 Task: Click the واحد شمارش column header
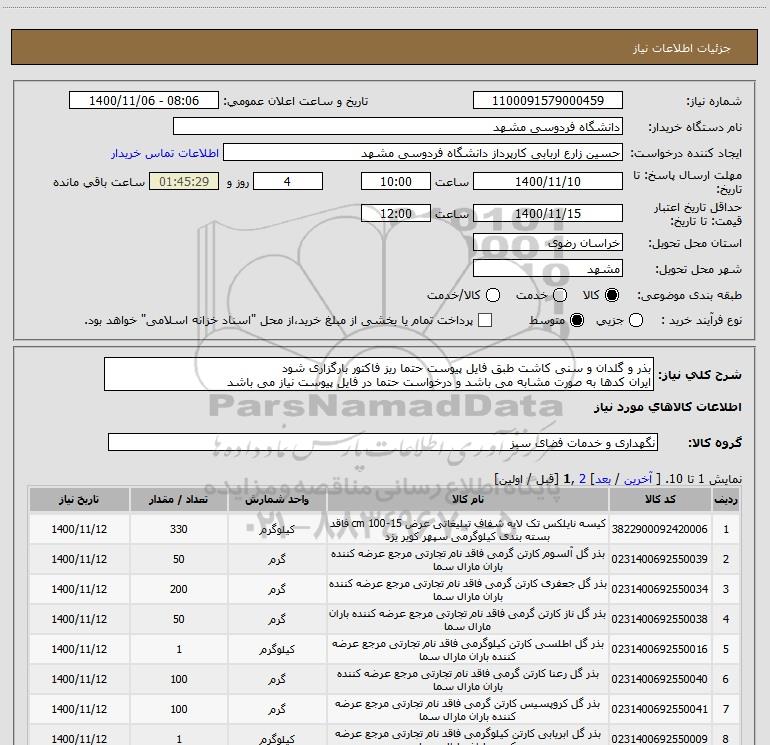[x=277, y=499]
